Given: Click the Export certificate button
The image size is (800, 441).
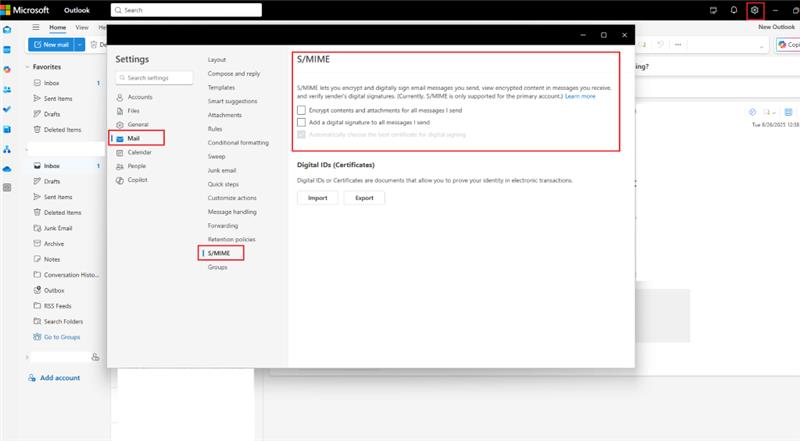Looking at the screenshot, I should point(364,198).
